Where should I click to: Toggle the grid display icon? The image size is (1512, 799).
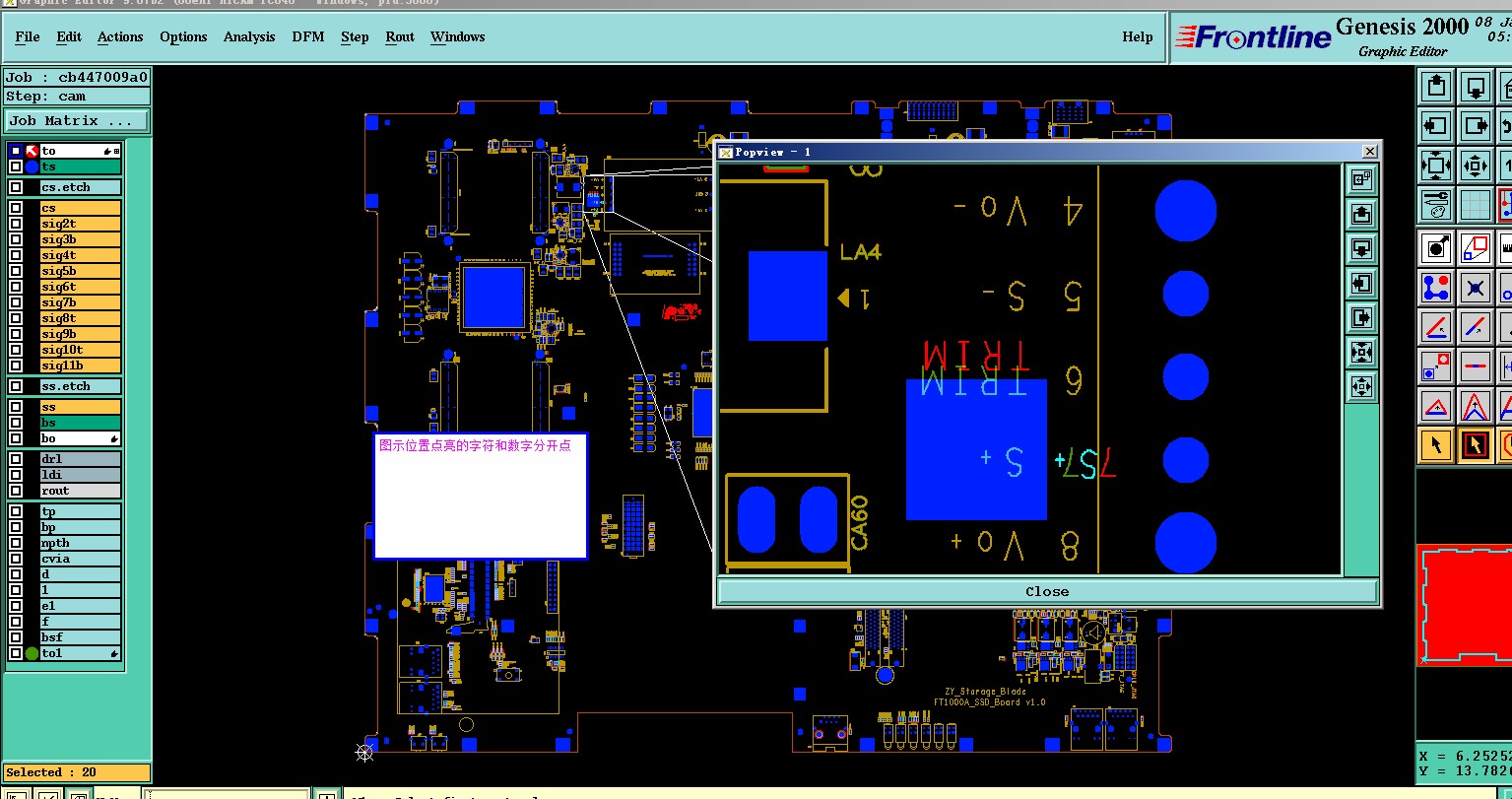[x=1475, y=205]
